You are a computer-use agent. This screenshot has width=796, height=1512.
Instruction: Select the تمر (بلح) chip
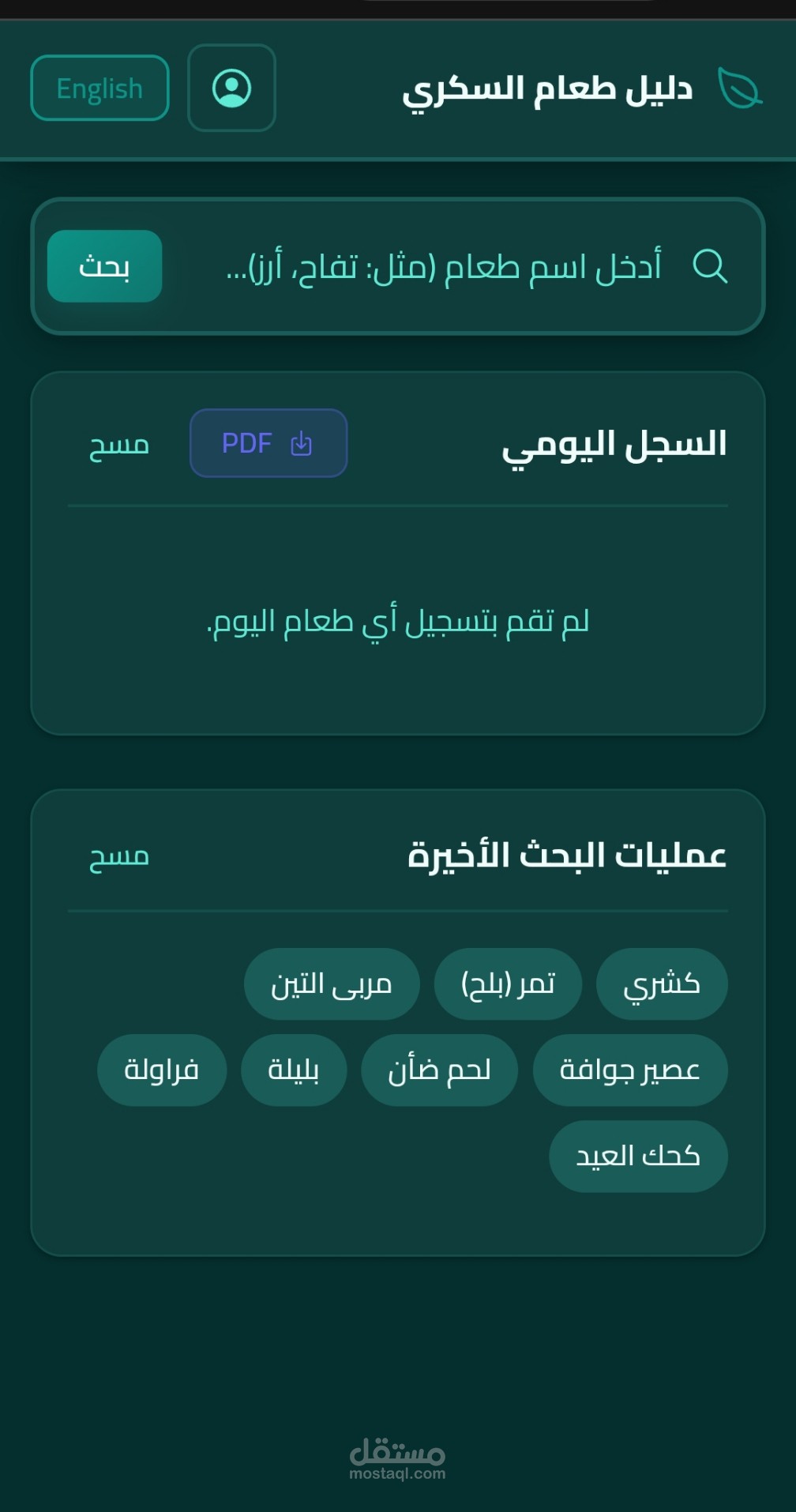[x=508, y=984]
